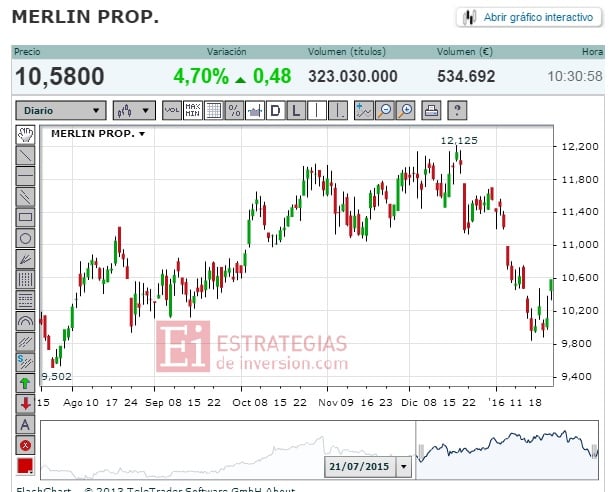The height and width of the screenshot is (492, 609).
Task: Enable the D scale mode button
Action: coord(275,111)
